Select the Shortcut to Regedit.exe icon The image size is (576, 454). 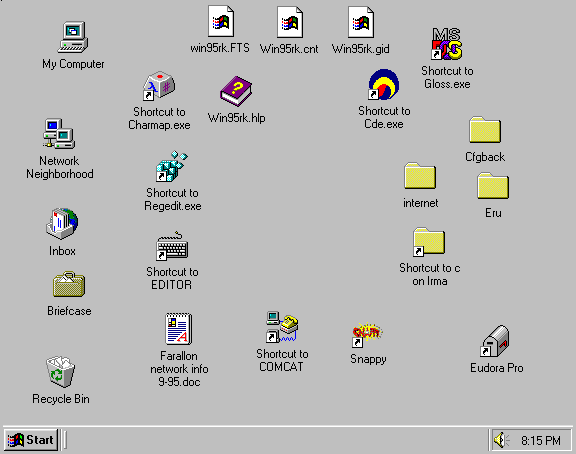172,166
